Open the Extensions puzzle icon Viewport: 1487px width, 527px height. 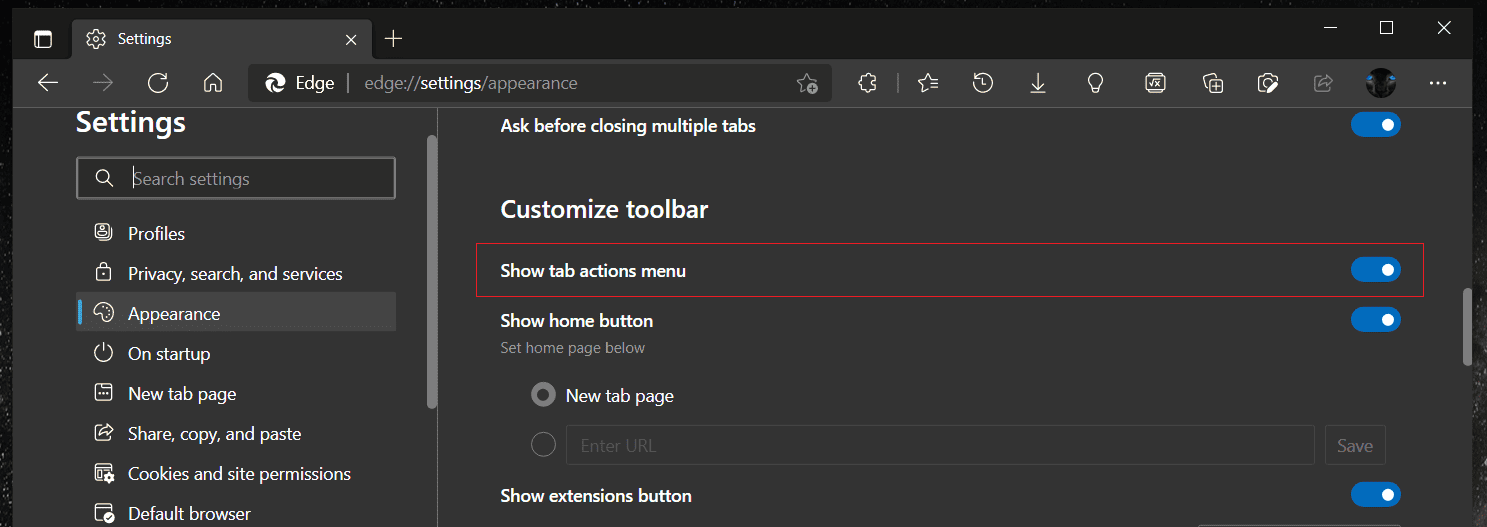(x=867, y=83)
